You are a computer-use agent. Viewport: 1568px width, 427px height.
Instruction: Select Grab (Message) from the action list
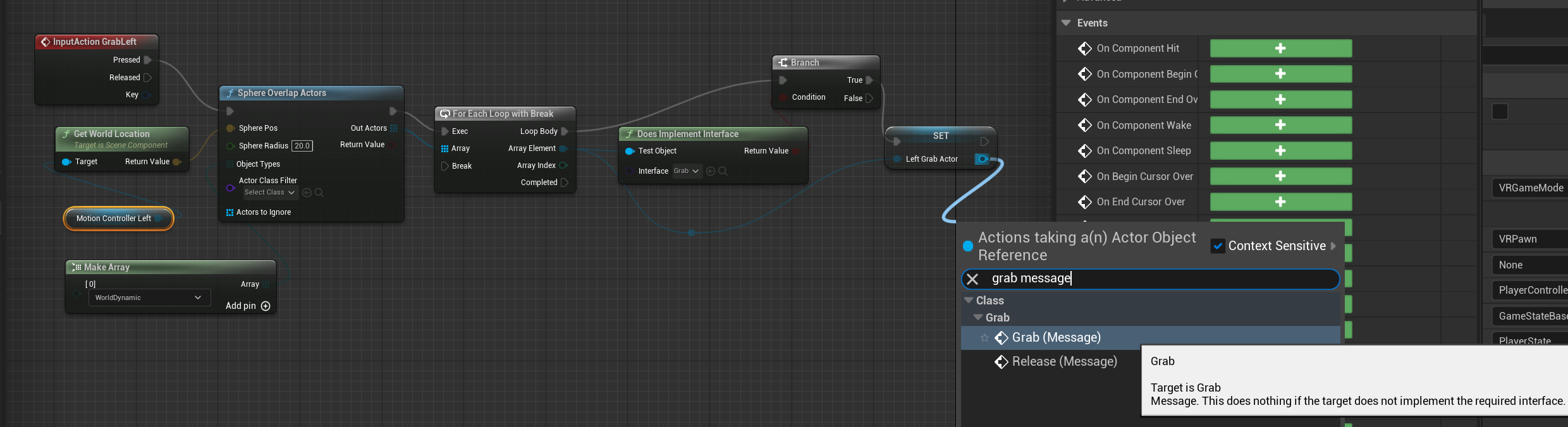(x=1056, y=338)
